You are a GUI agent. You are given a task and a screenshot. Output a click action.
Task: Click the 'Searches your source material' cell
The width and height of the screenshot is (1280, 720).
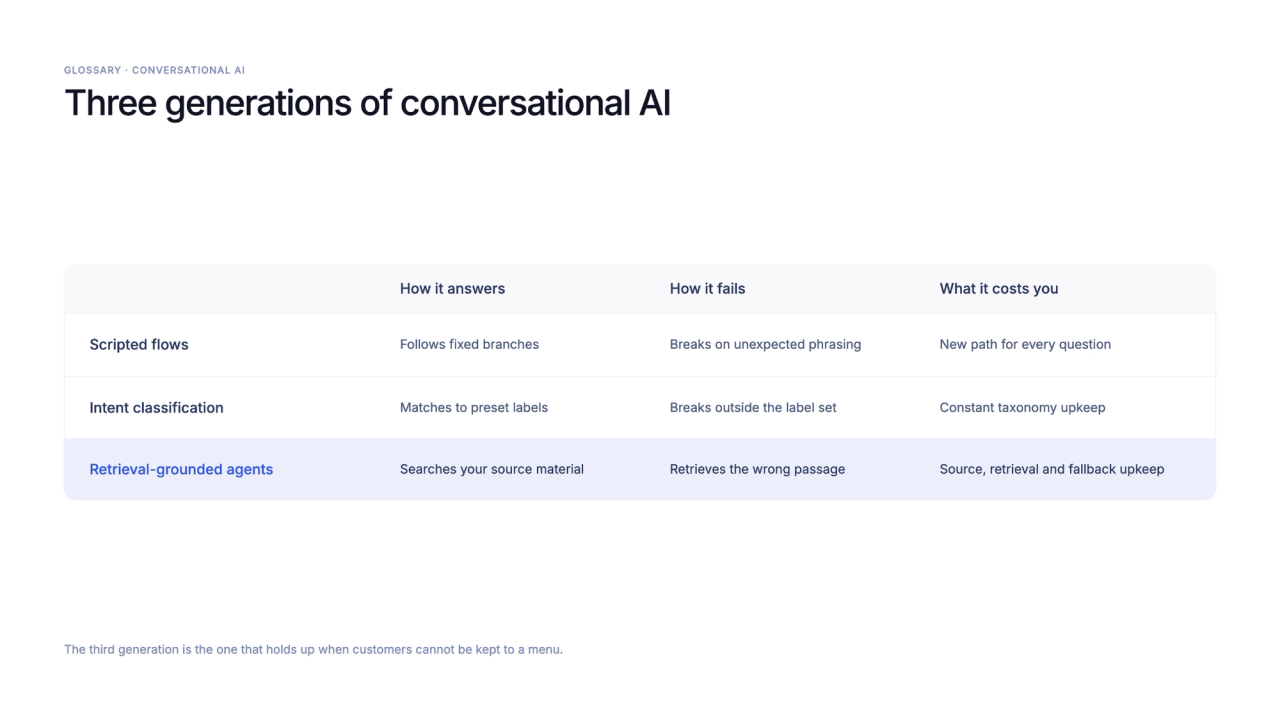[492, 470]
